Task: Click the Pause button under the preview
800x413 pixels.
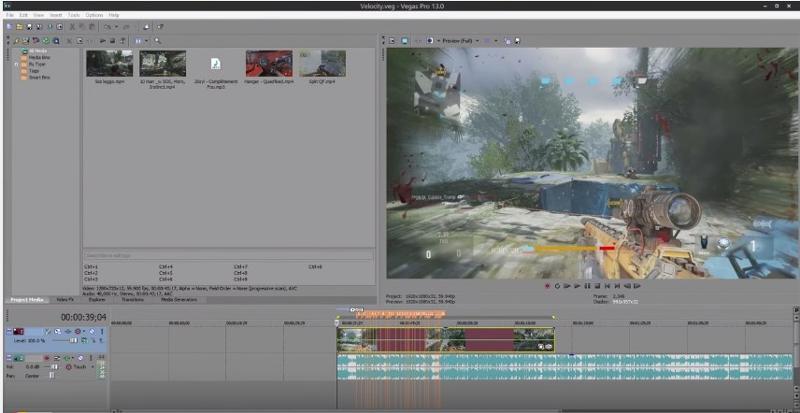Action: 587,286
